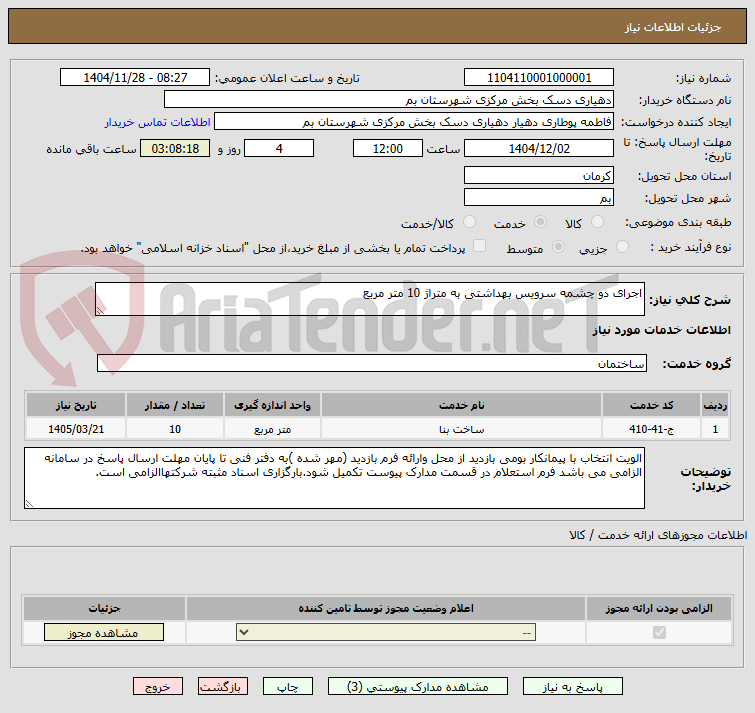Click the remaining time field 03:08:18
Viewport: 755px width, 713px height.
tap(175, 148)
